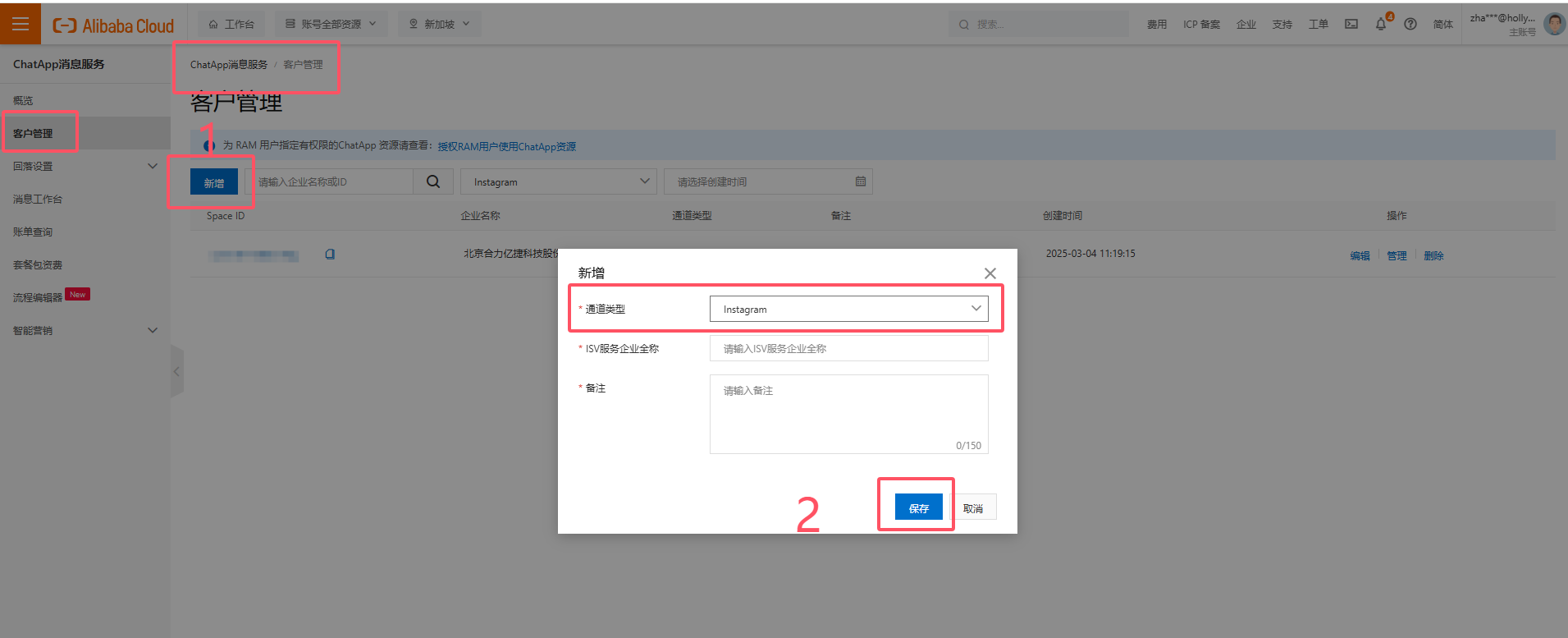
Task: Open 工作台 workbench in the top bar
Action: click(231, 24)
